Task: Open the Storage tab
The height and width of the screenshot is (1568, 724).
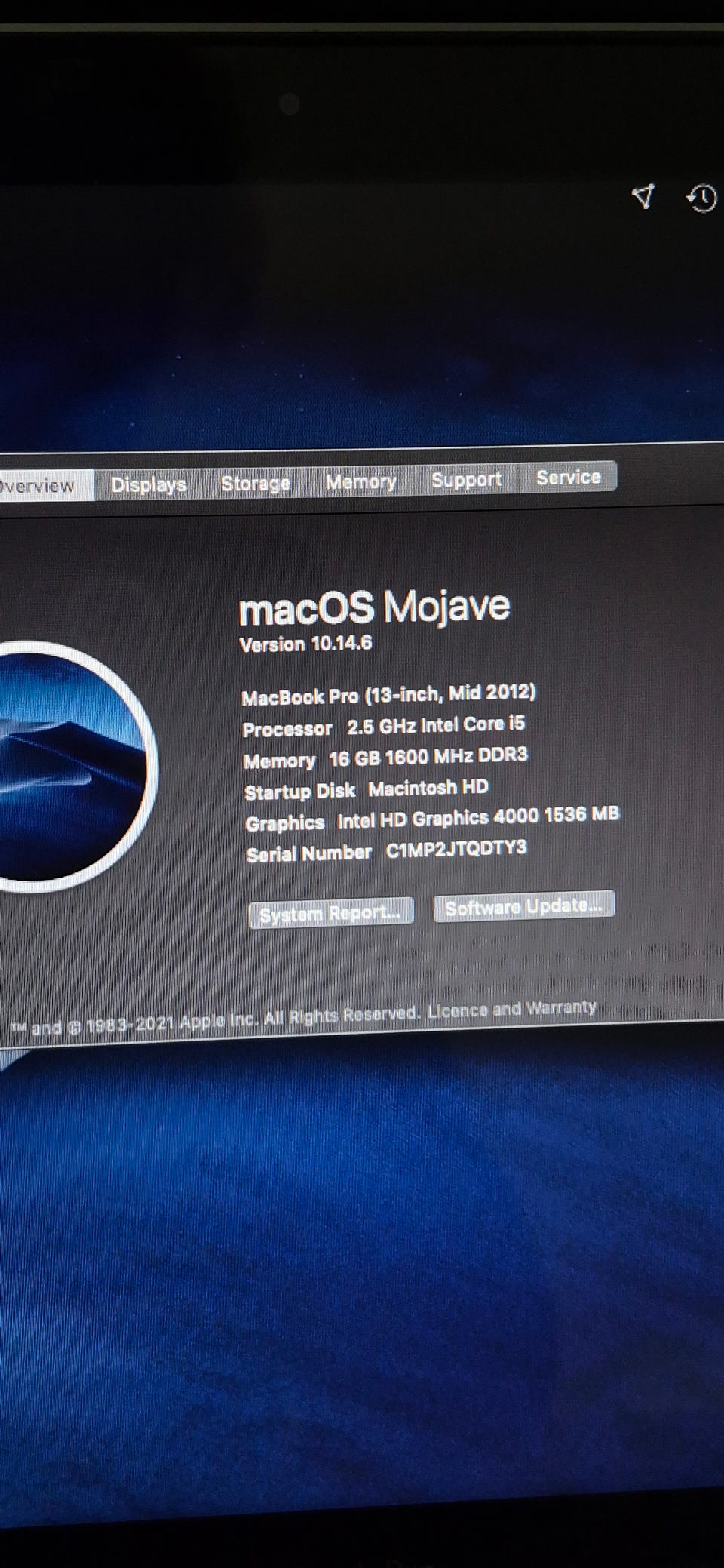Action: [256, 483]
